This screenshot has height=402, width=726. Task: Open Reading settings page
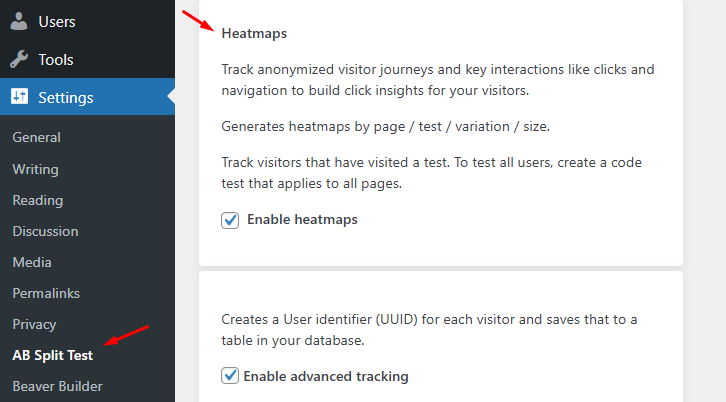click(37, 200)
